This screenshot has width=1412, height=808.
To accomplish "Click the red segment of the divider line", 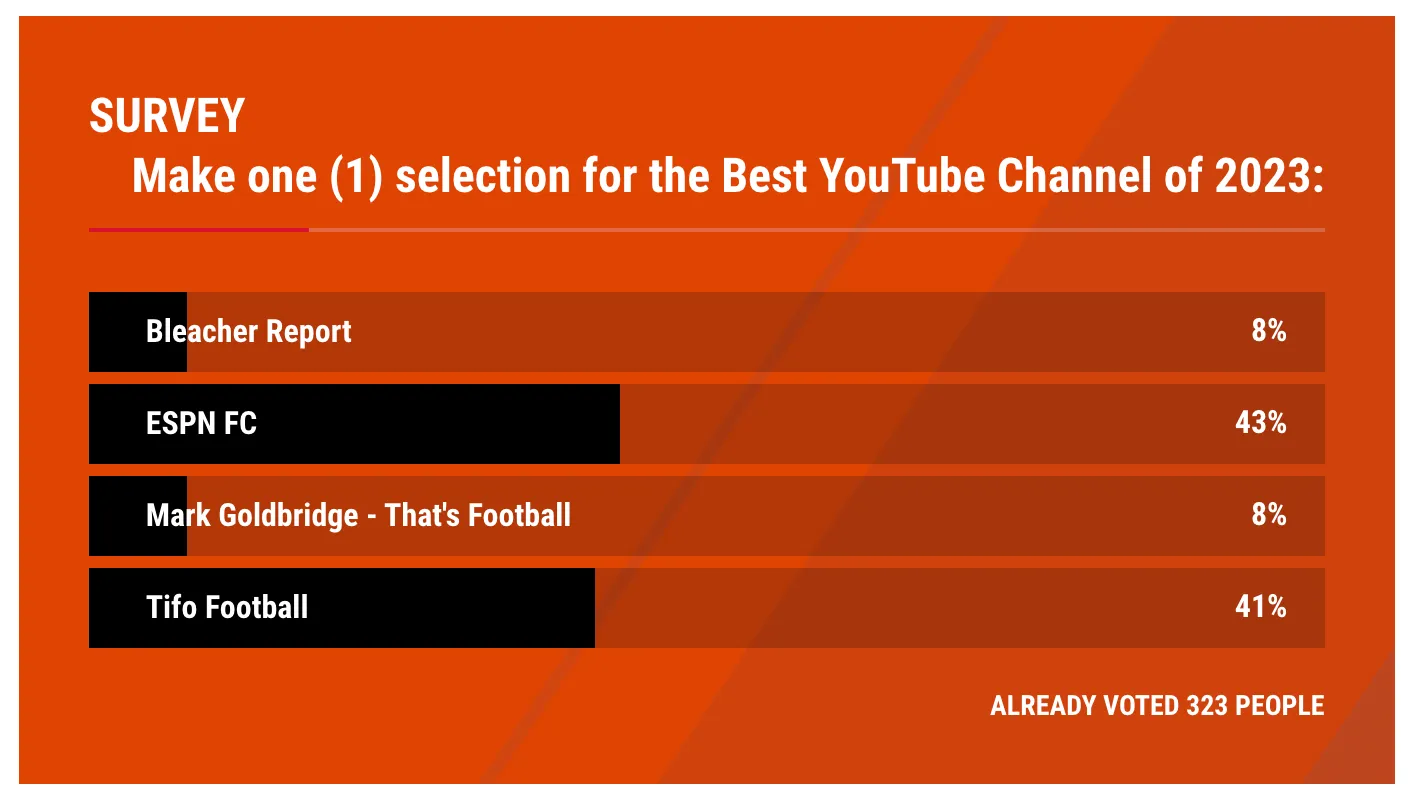I will [x=198, y=230].
